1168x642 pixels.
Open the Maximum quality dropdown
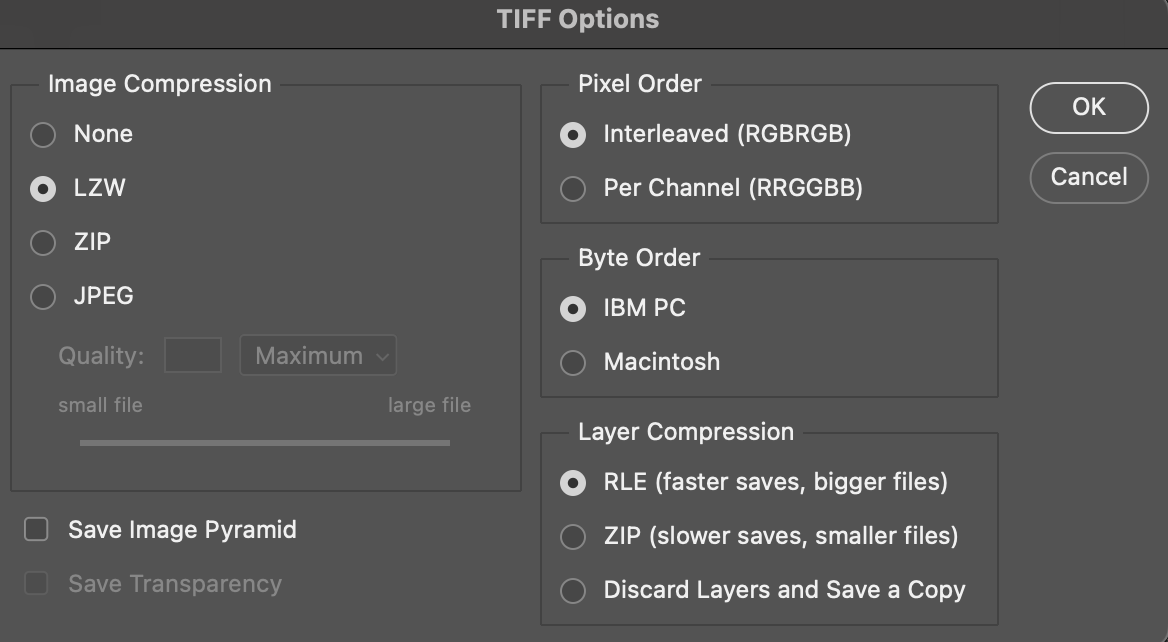point(317,355)
